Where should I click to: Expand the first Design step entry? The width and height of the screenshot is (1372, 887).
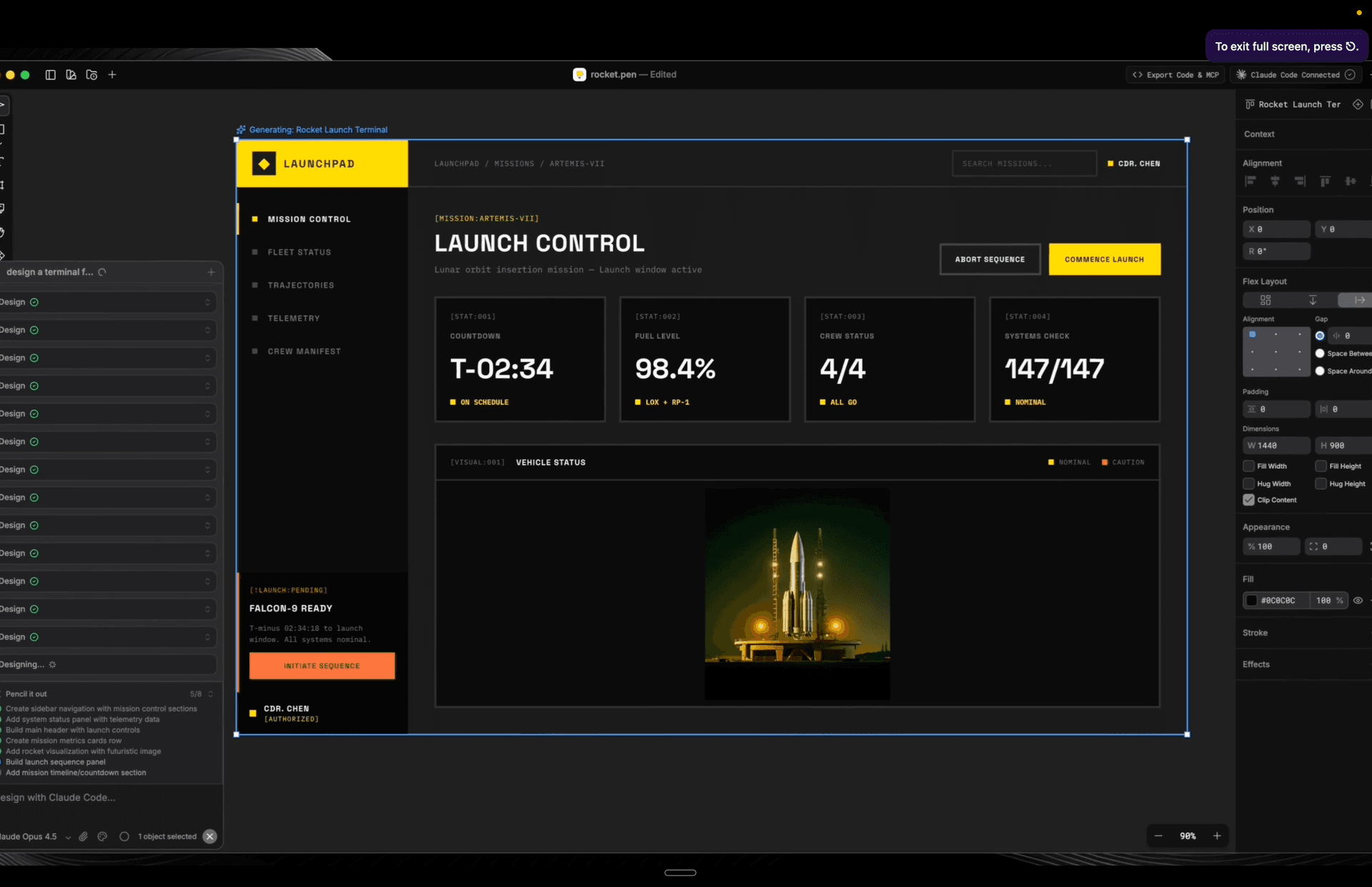click(207, 302)
